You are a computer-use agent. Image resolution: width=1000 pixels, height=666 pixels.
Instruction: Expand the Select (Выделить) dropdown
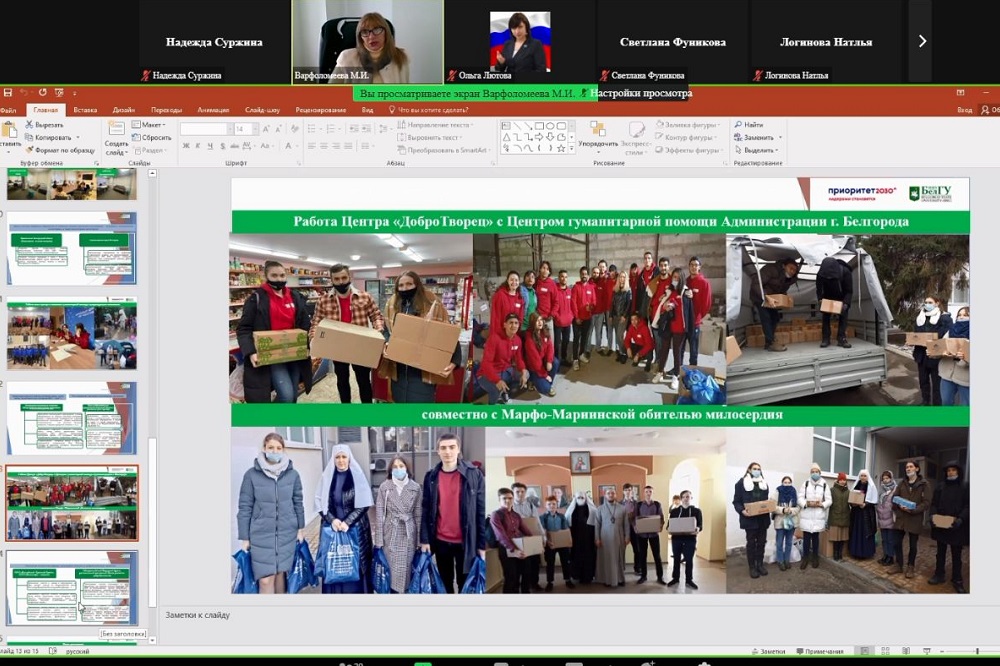pos(759,149)
